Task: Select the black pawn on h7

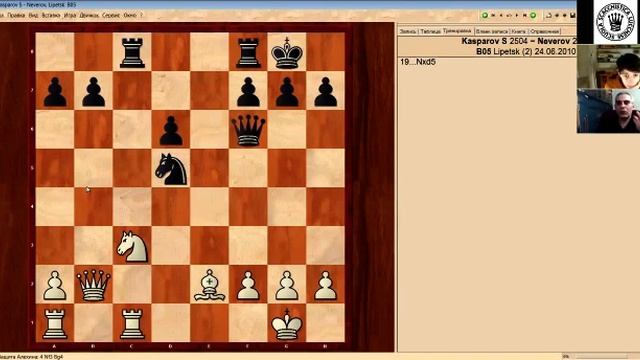Action: tap(326, 91)
